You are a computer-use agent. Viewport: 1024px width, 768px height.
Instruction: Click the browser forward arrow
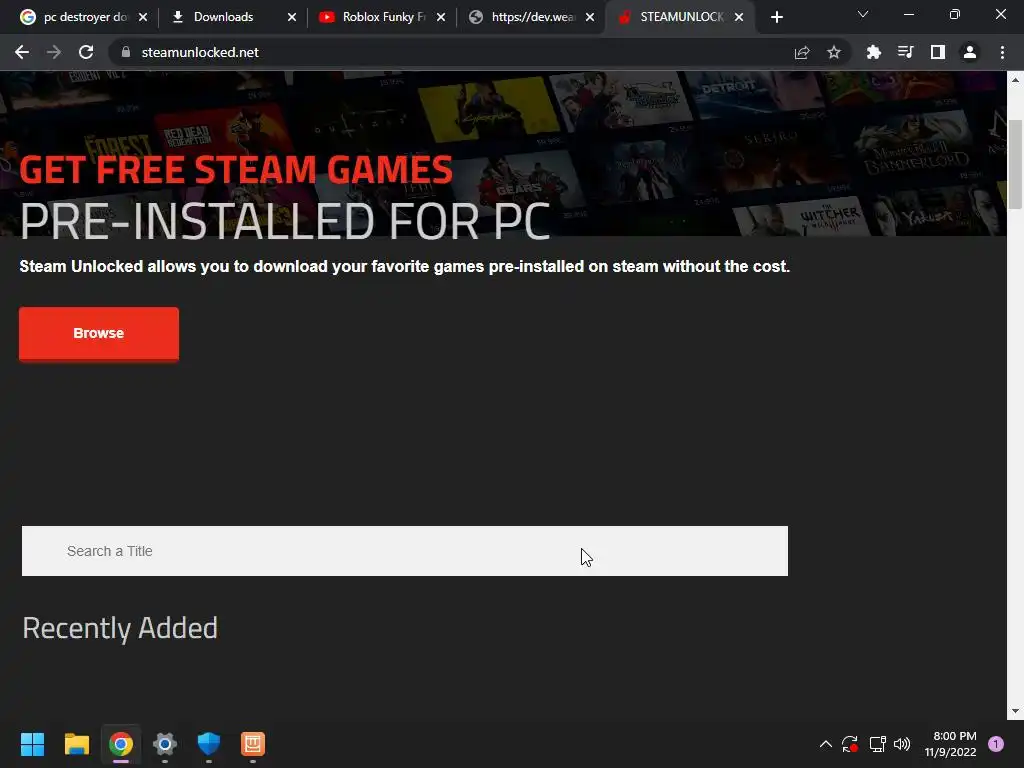54,52
